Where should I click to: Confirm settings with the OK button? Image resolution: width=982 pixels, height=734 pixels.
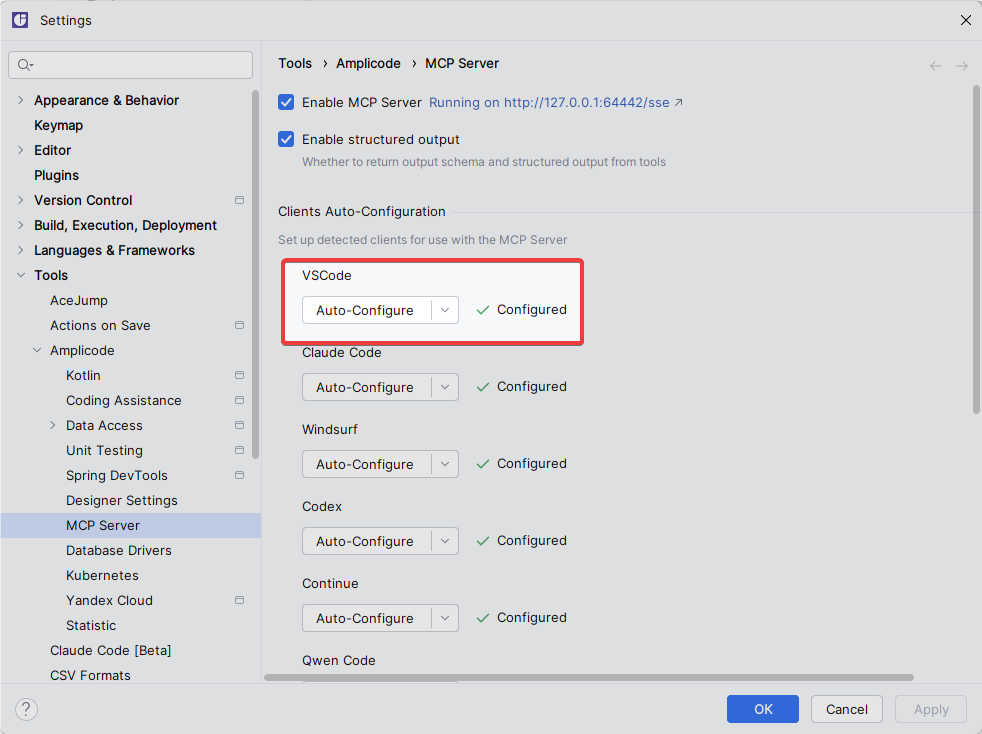click(763, 709)
